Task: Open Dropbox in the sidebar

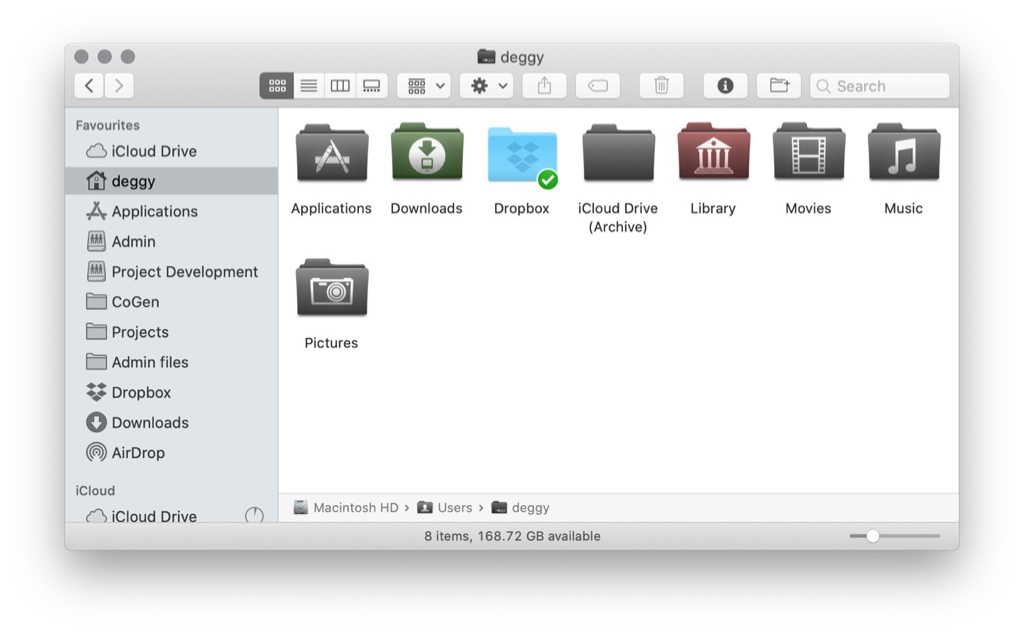Action: 172,392
